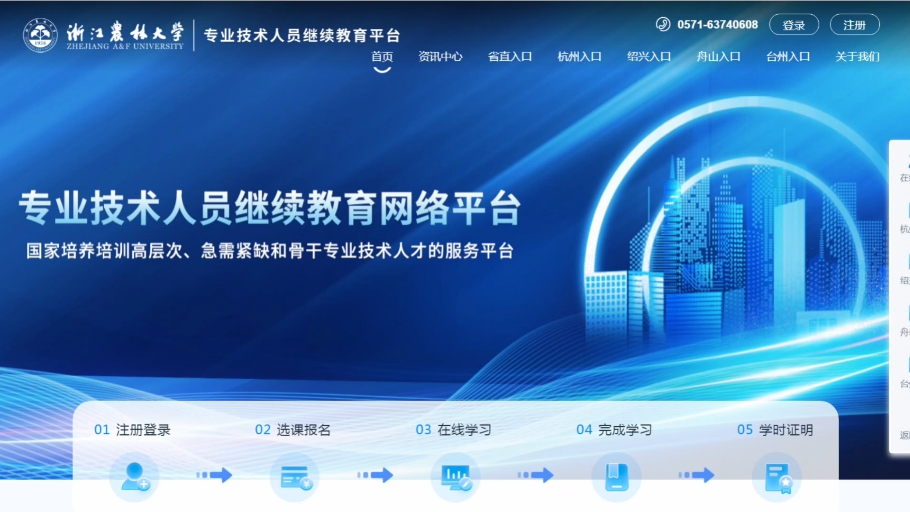Click the 完成学习 book icon

tap(616, 477)
